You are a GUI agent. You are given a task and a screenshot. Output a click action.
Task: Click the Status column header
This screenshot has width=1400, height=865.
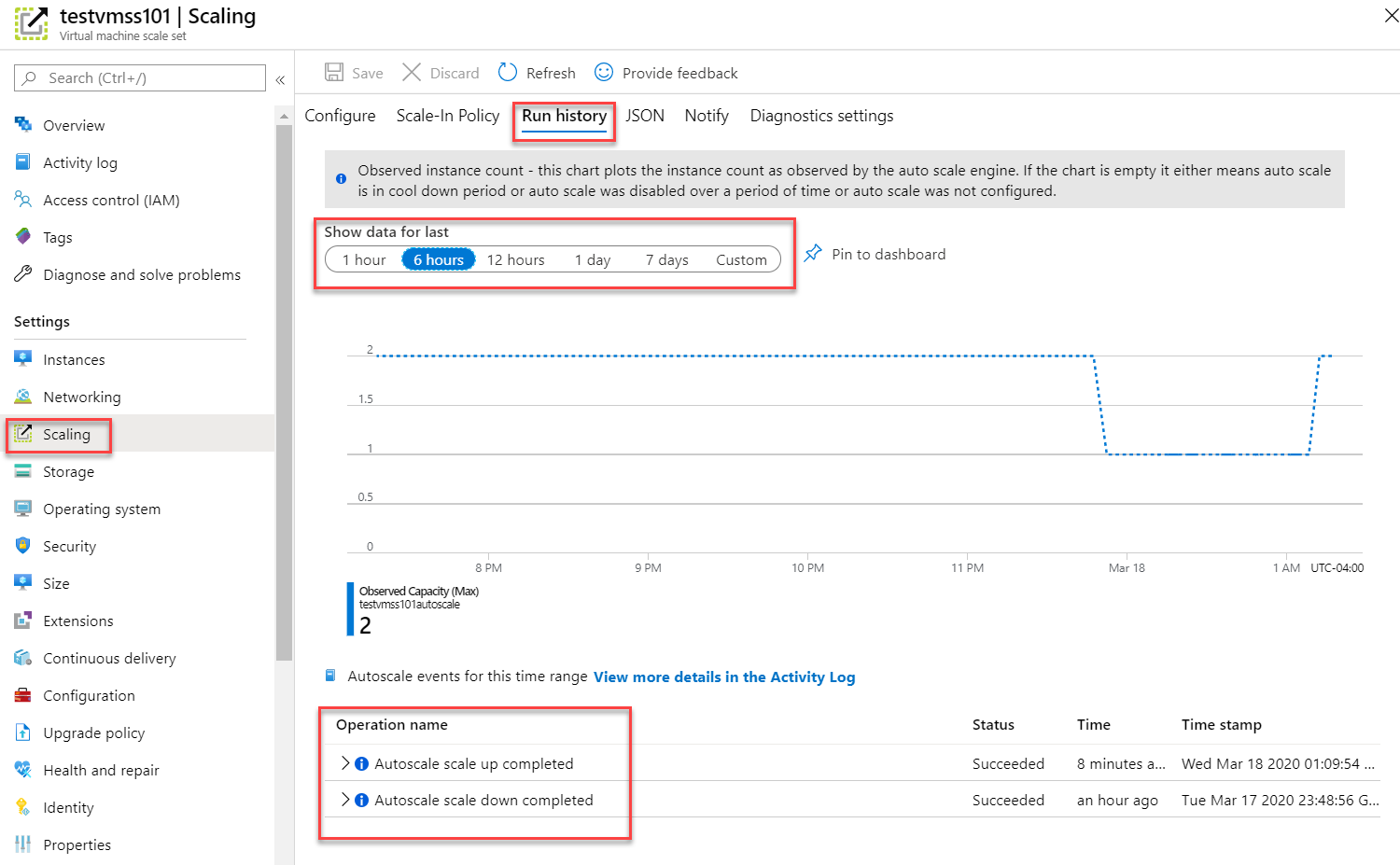(993, 724)
